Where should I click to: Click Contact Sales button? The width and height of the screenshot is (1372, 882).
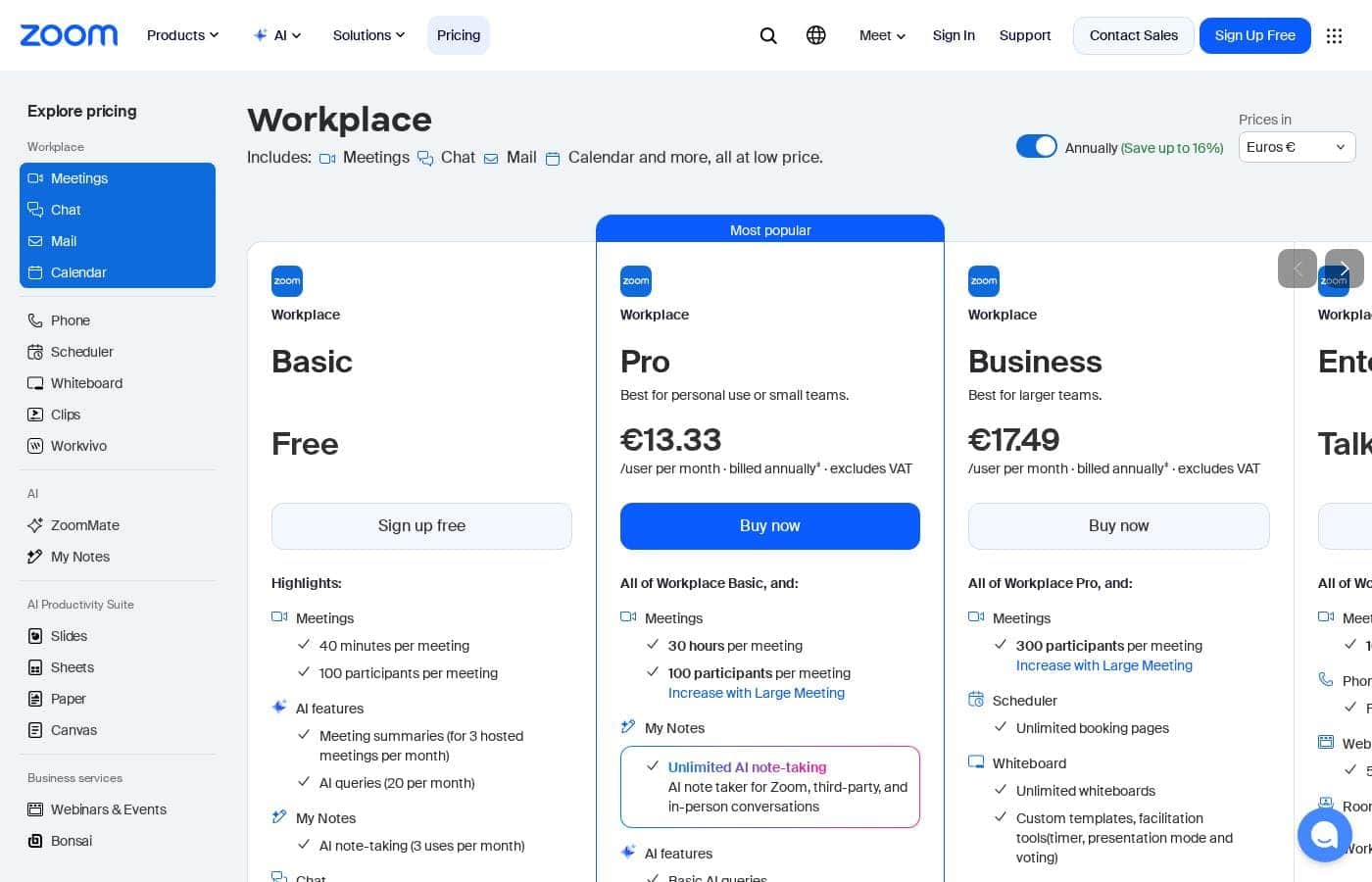pyautogui.click(x=1133, y=35)
